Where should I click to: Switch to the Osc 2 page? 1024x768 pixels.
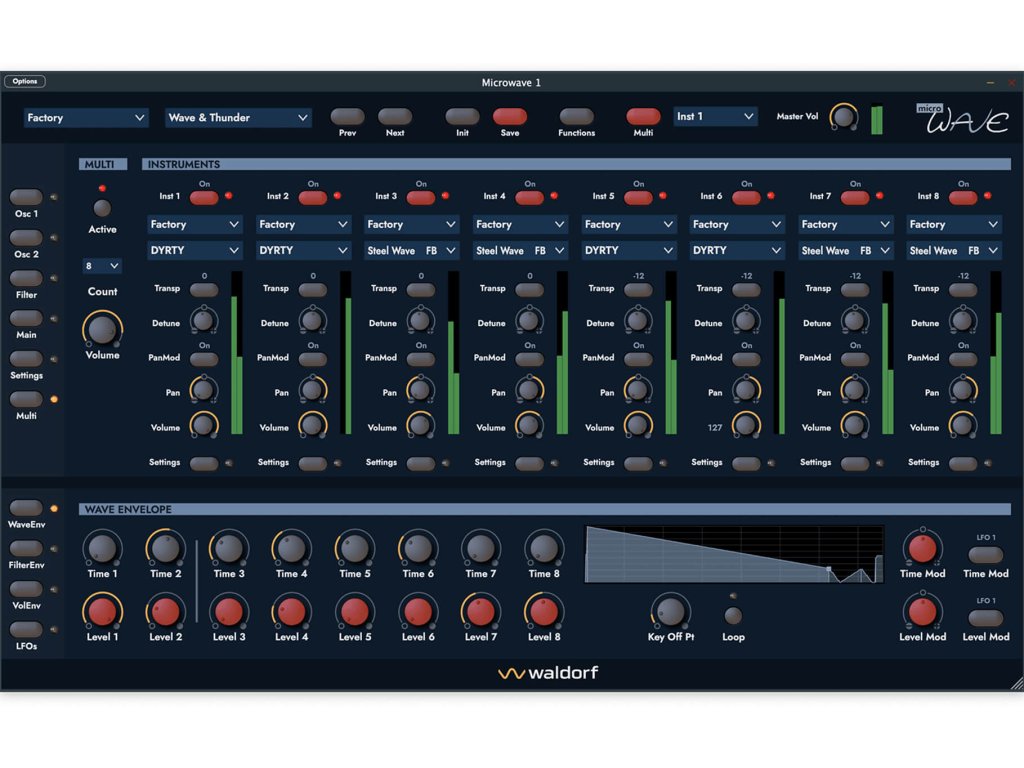point(26,237)
